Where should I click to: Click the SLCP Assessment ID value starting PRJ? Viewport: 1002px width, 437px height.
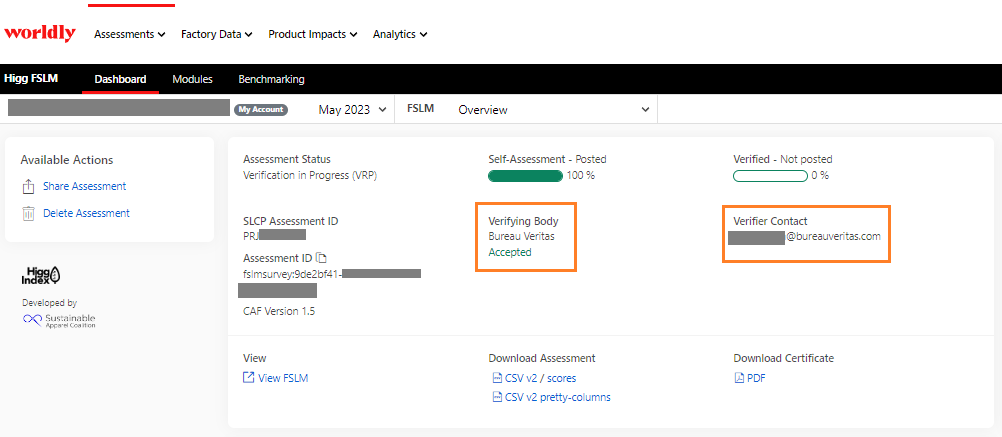275,236
